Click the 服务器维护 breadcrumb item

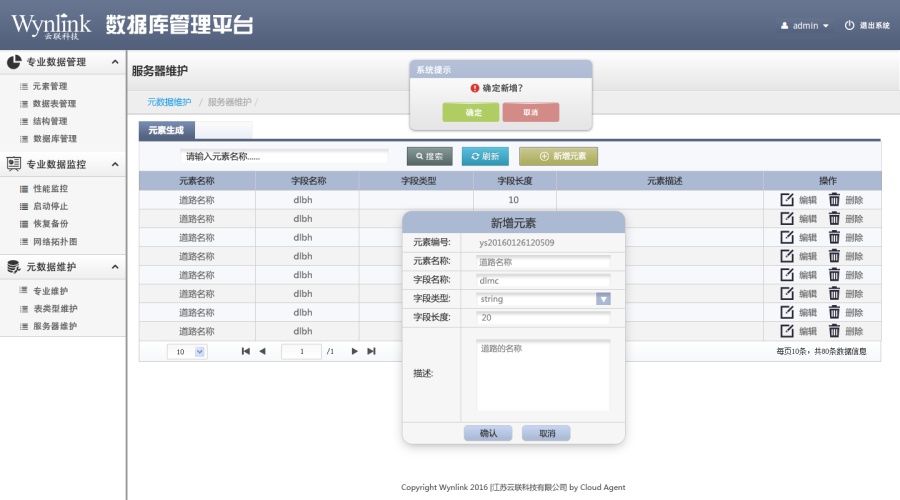(x=230, y=102)
